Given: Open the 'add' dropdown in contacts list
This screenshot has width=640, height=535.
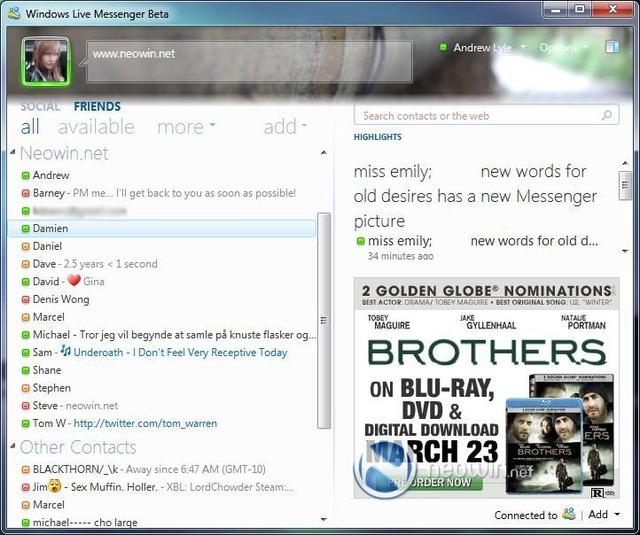Looking at the screenshot, I should coord(284,127).
